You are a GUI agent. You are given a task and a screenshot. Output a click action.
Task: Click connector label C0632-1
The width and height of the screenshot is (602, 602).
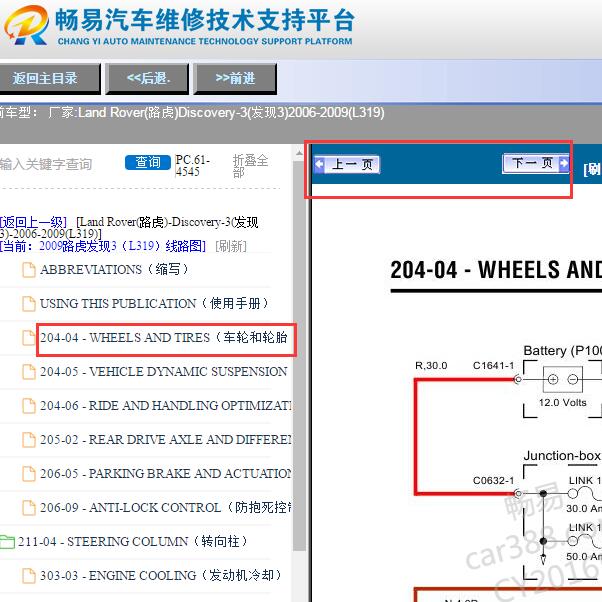pyautogui.click(x=493, y=481)
